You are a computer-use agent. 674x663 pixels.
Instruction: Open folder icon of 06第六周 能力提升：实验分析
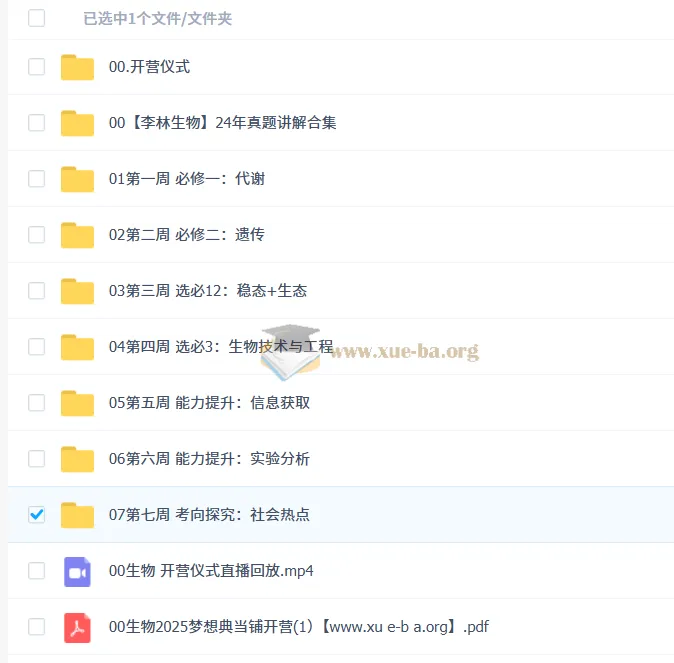coord(77,459)
